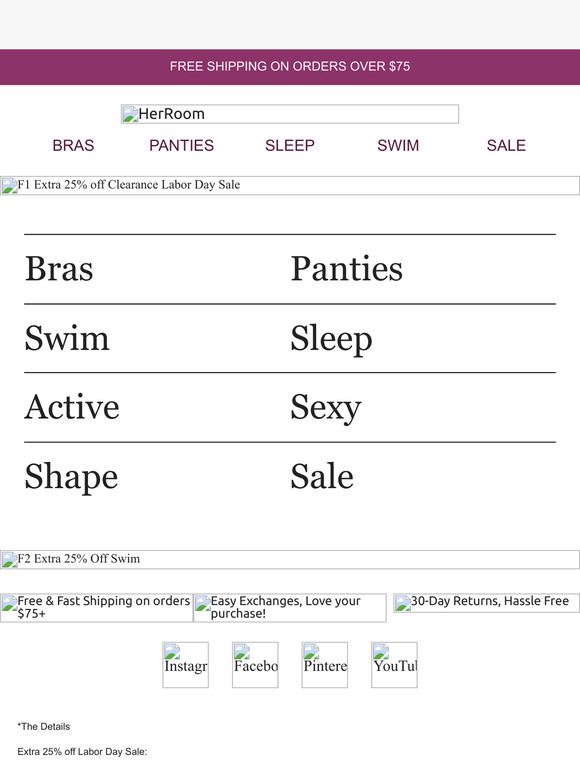Open the Easy Exchanges image
This screenshot has width=580, height=774.
coord(290,607)
